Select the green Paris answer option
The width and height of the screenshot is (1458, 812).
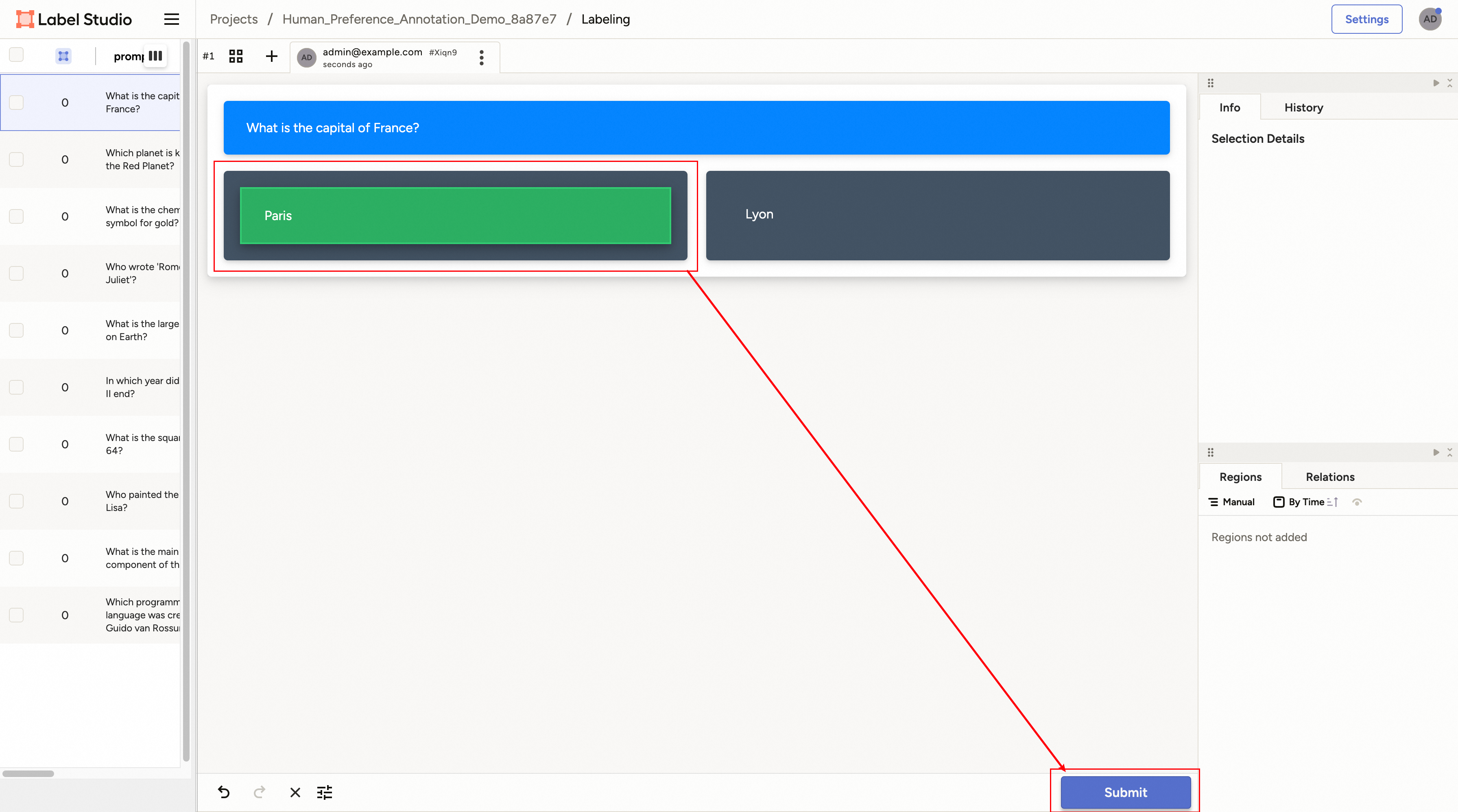[455, 216]
